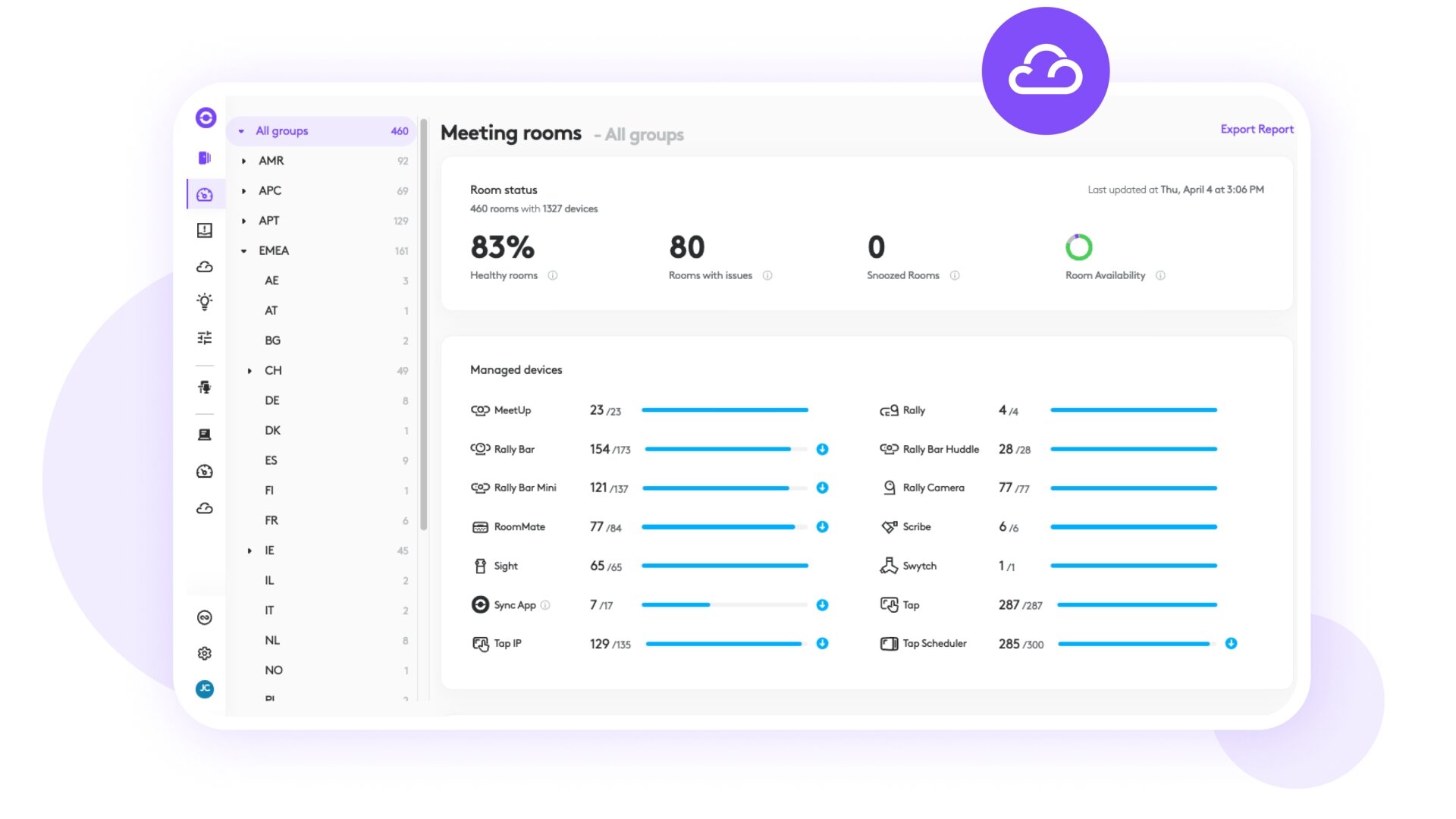Expand the CH subgroup arrow
The image size is (1456, 819).
pyautogui.click(x=249, y=371)
